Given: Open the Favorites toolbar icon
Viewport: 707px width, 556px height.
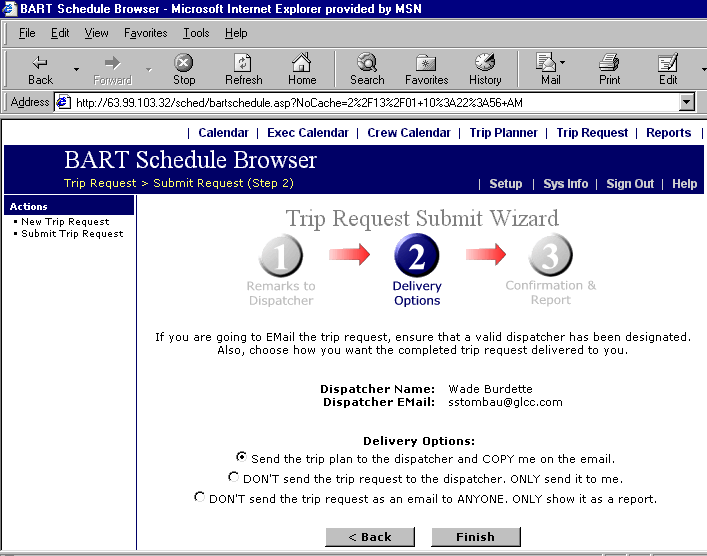Looking at the screenshot, I should (x=426, y=62).
